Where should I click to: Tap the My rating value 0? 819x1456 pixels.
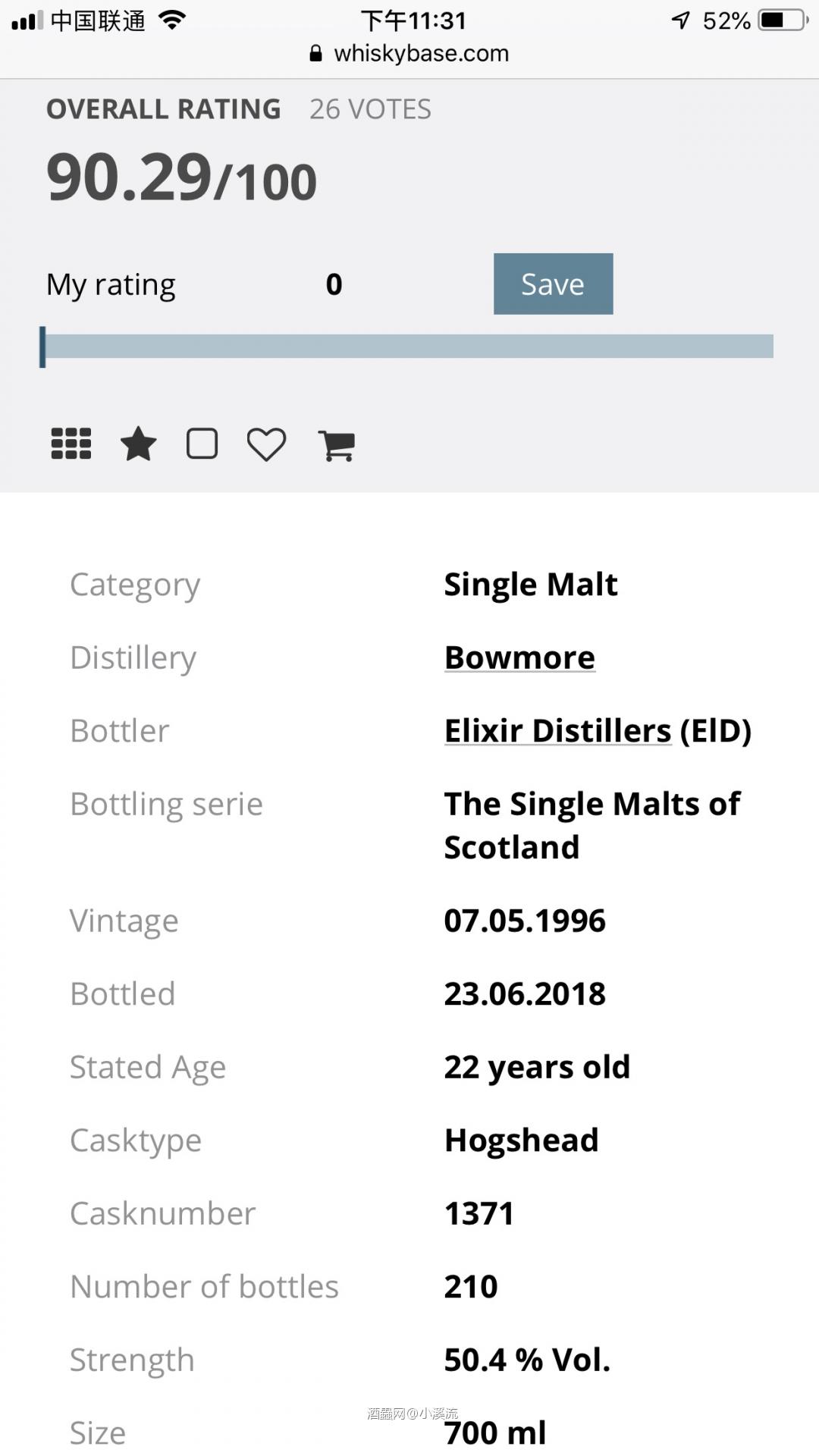click(x=334, y=284)
